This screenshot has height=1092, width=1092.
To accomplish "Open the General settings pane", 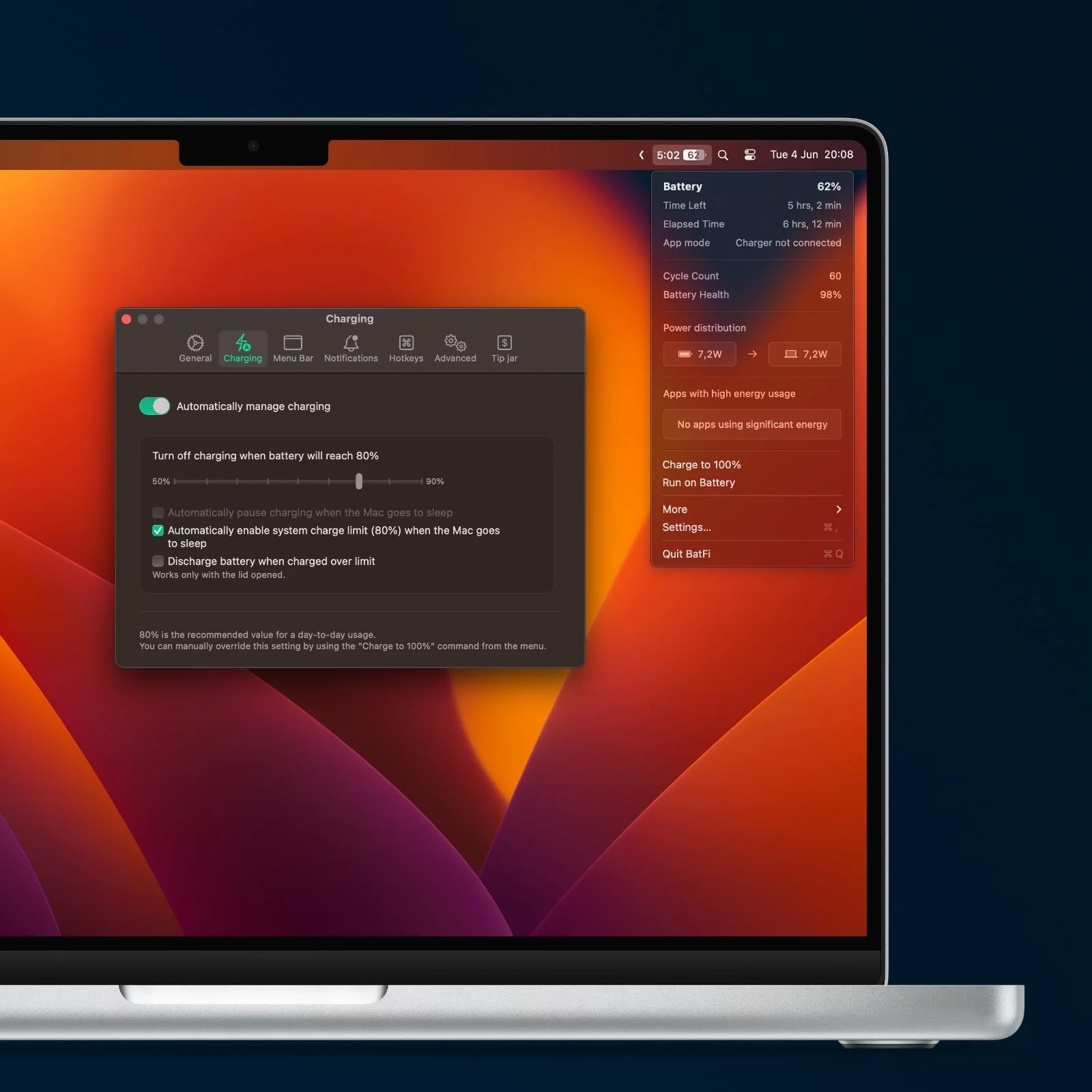I will [195, 348].
